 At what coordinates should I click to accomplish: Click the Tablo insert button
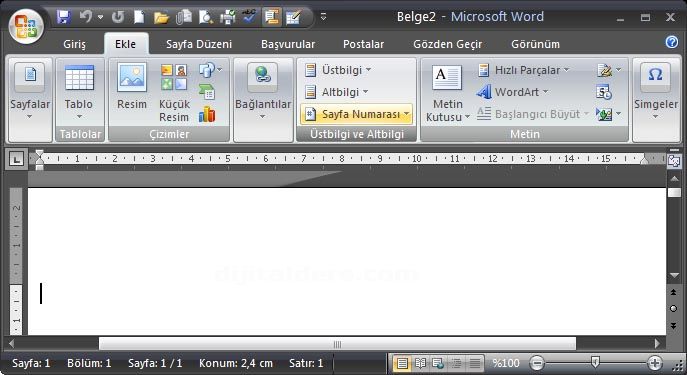click(x=79, y=91)
